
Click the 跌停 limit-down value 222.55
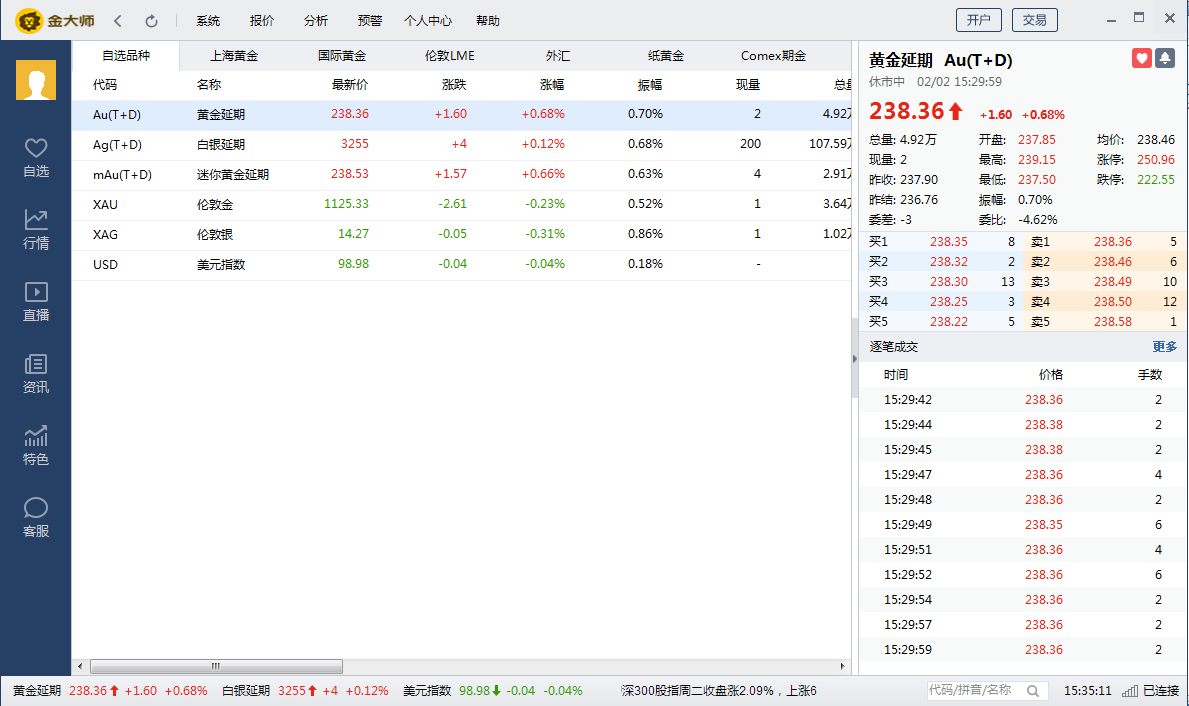click(1156, 180)
